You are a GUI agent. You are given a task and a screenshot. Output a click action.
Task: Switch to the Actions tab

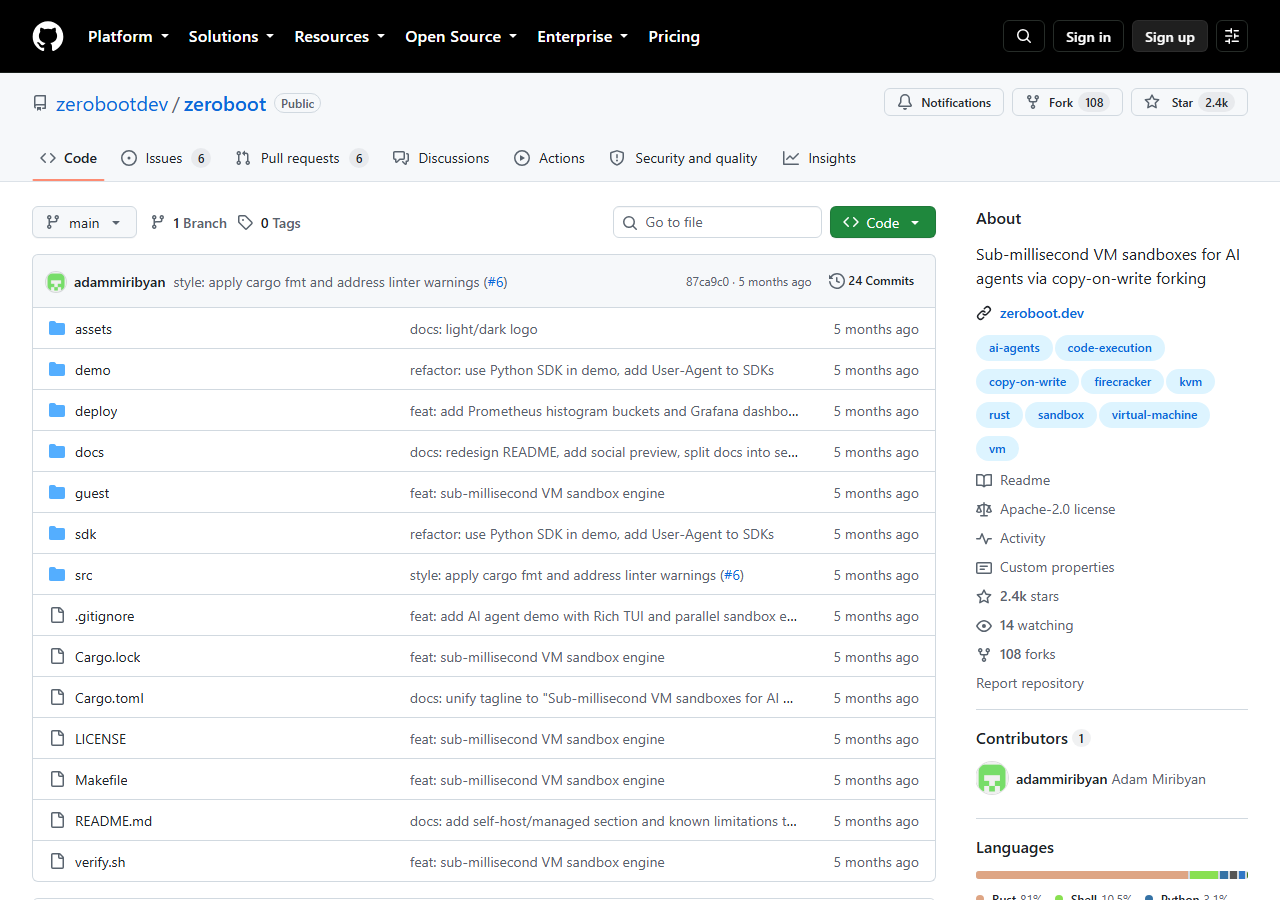coord(549,158)
